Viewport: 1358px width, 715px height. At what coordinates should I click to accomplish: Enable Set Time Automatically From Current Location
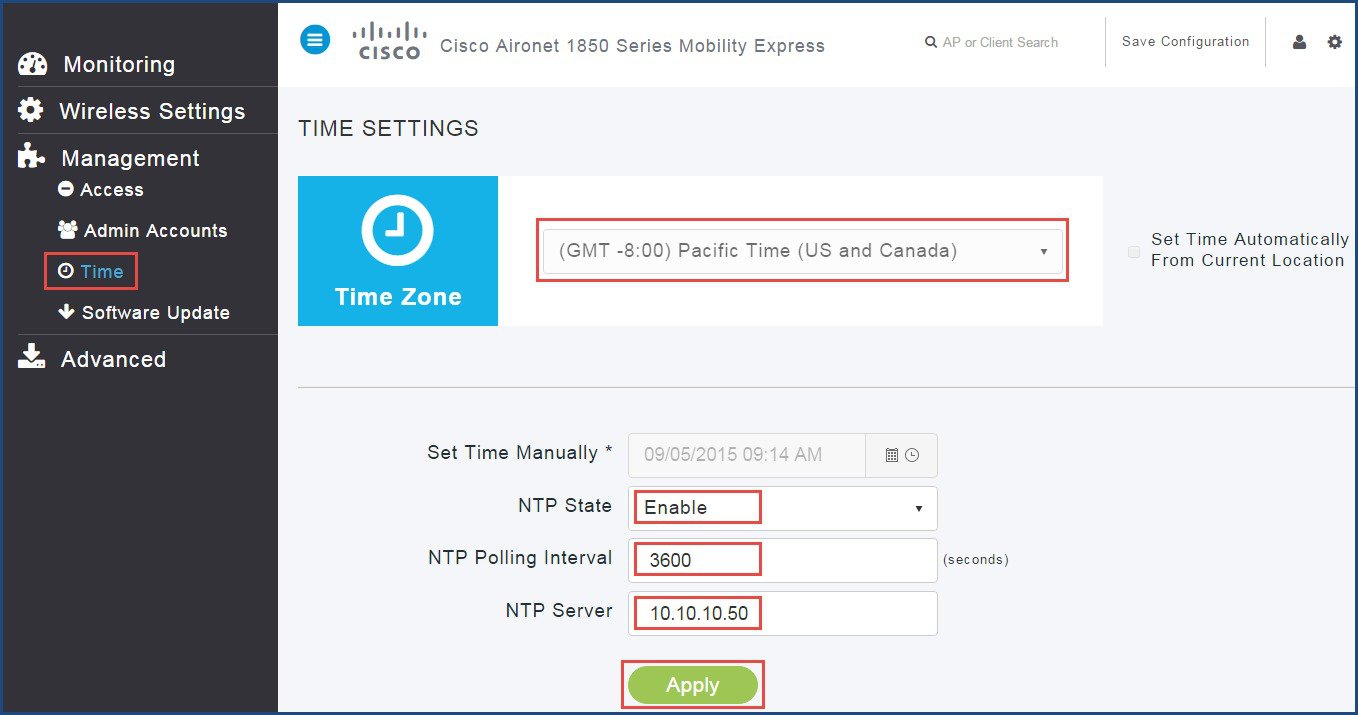pyautogui.click(x=1134, y=252)
